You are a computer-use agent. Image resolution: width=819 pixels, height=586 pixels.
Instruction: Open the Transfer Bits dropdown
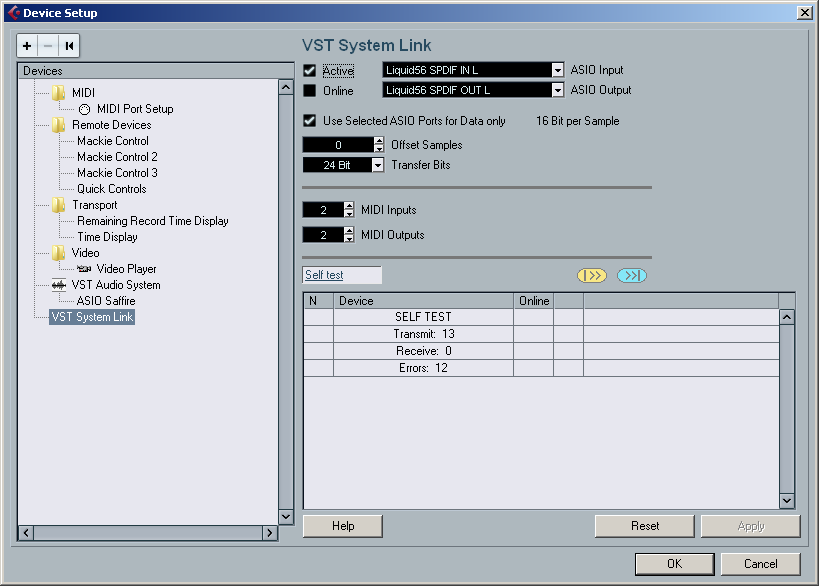click(378, 165)
